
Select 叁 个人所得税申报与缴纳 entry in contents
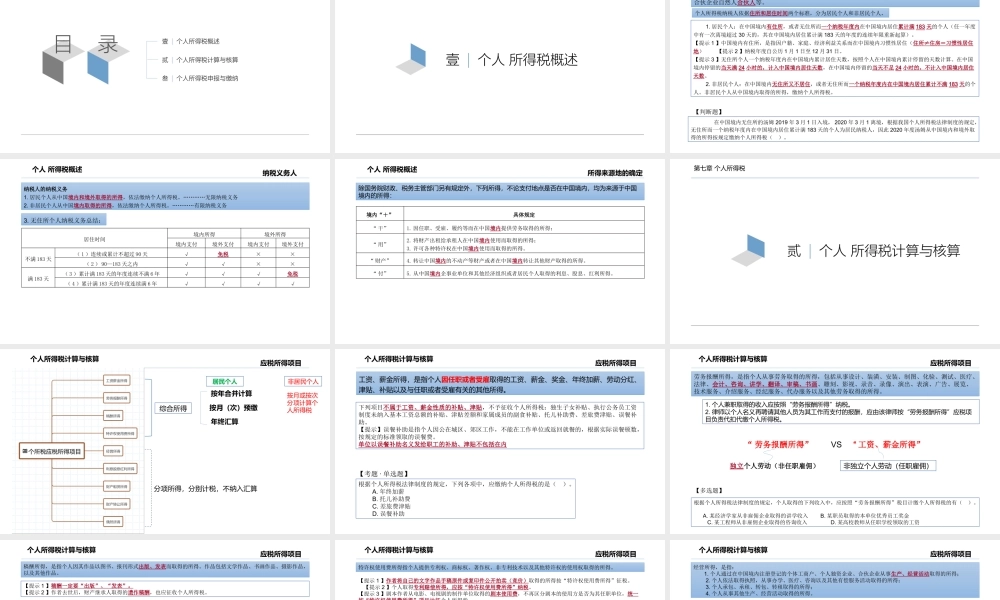205,77
